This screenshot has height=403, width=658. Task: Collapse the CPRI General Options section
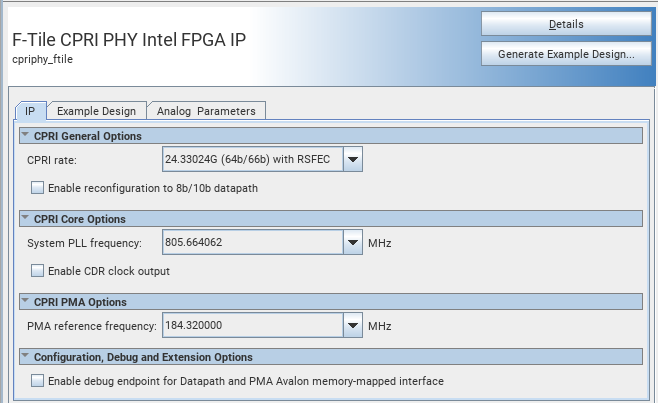(x=25, y=136)
